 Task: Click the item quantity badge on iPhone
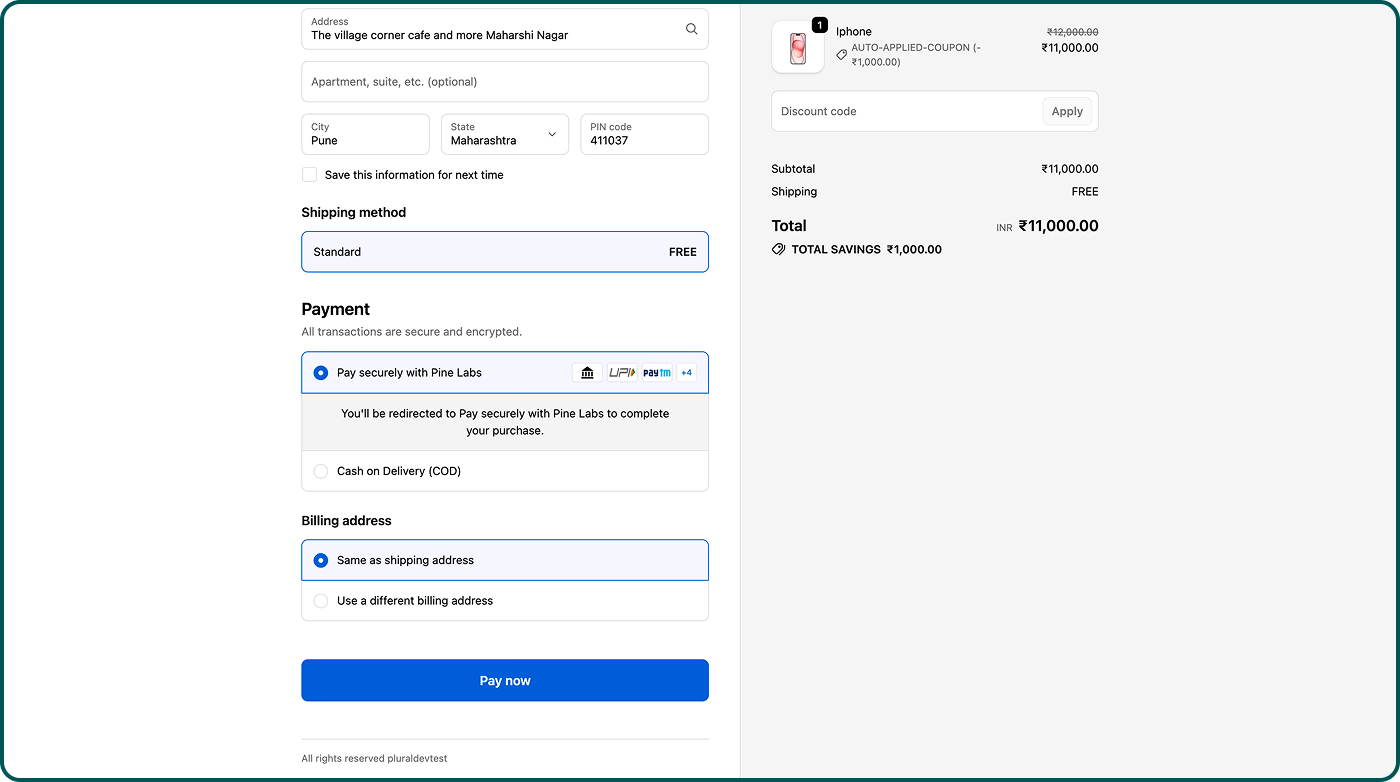(x=820, y=25)
